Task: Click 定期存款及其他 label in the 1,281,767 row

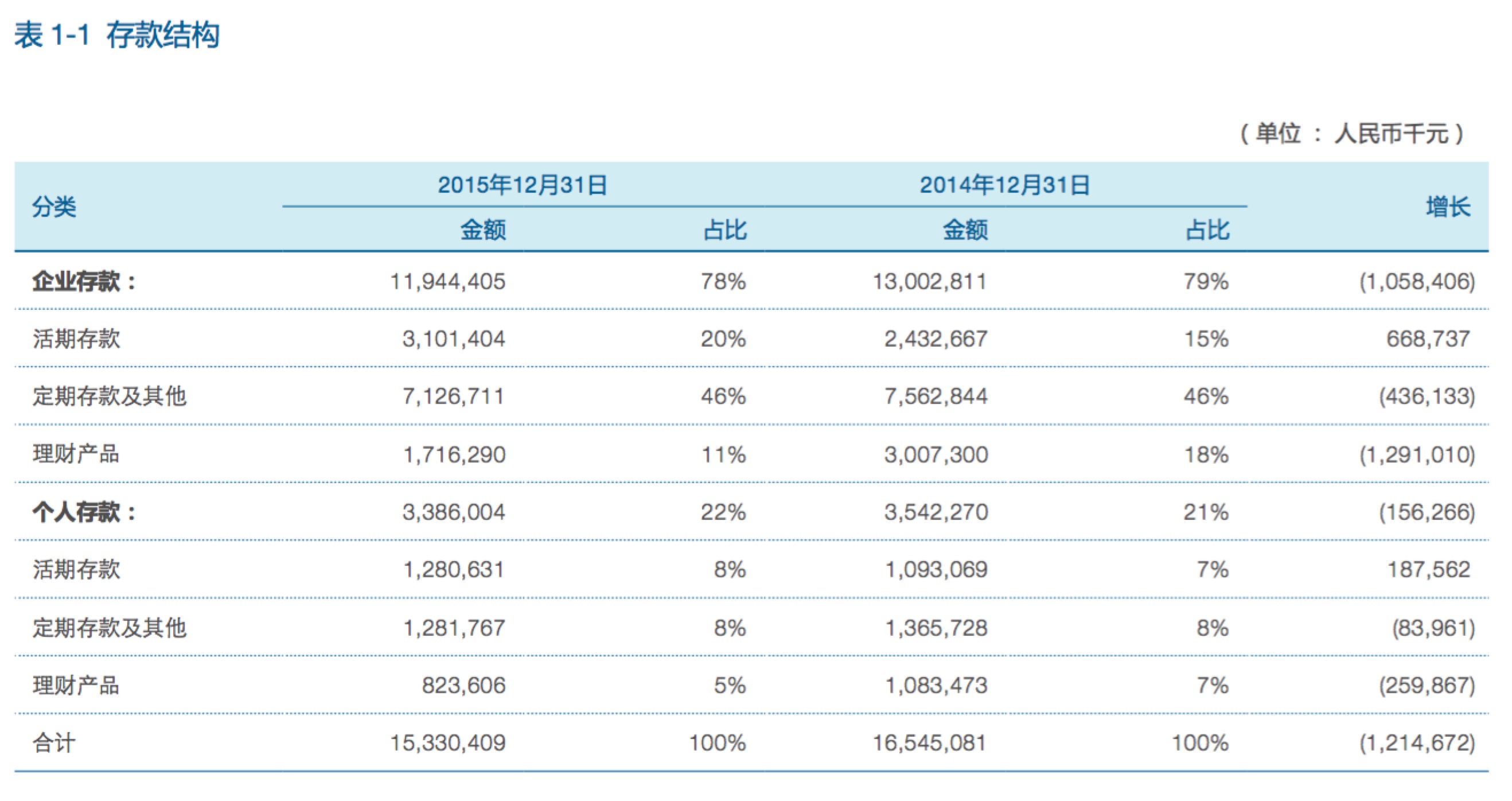Action: pos(110,628)
